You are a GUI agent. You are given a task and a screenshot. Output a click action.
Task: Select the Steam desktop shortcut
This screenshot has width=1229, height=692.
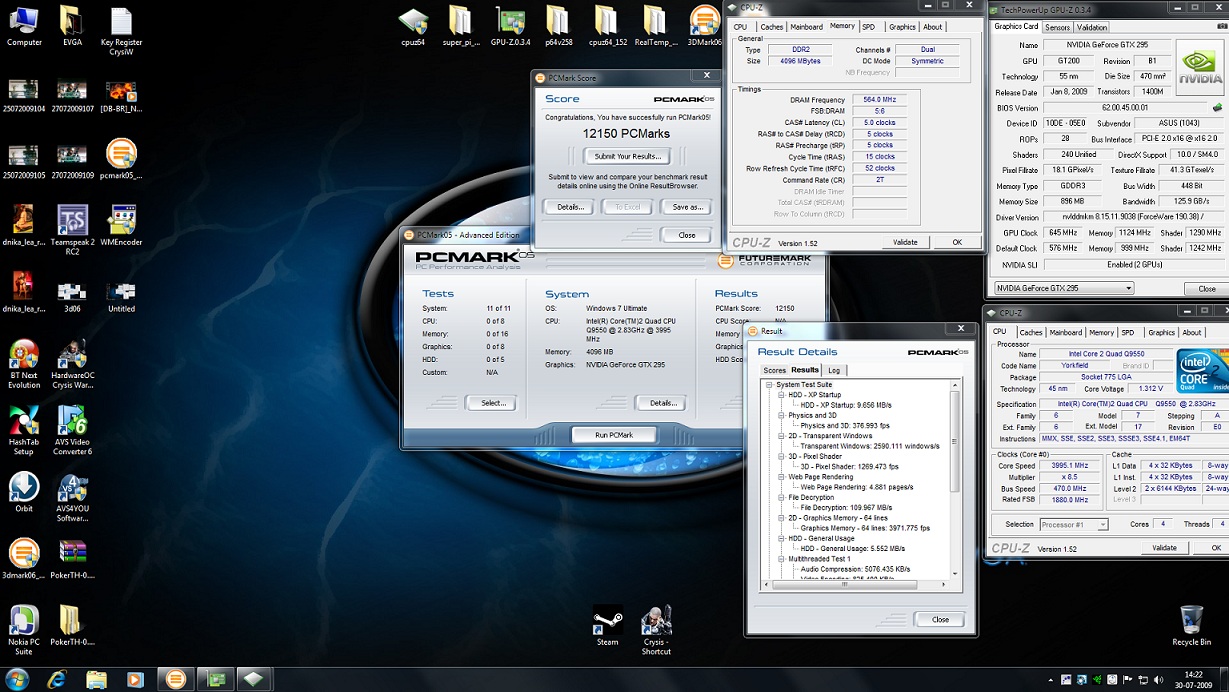click(607, 626)
